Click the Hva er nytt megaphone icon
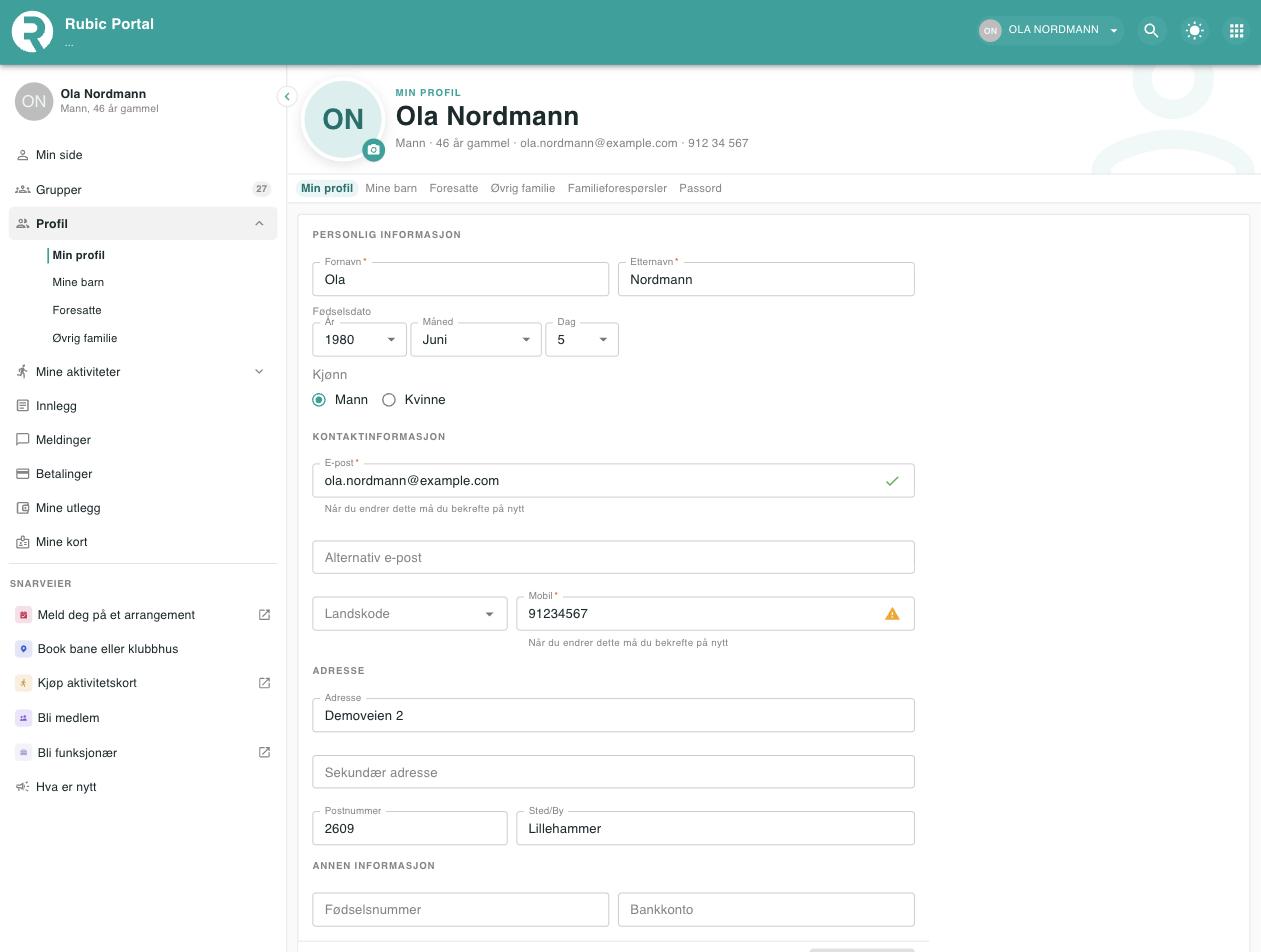1261x952 pixels. [x=23, y=787]
